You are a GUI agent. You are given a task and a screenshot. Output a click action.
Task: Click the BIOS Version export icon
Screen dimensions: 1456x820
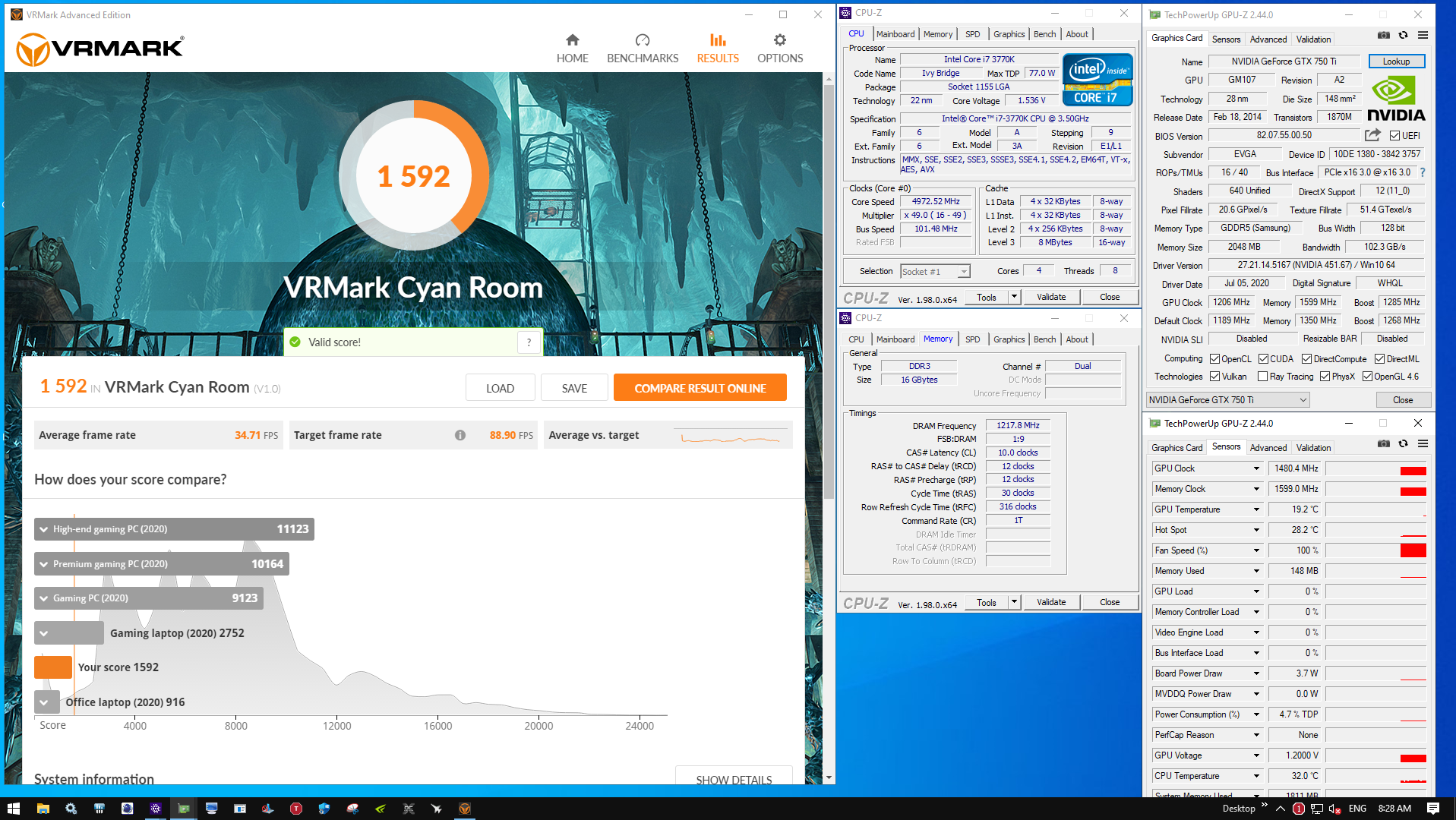coord(1372,135)
